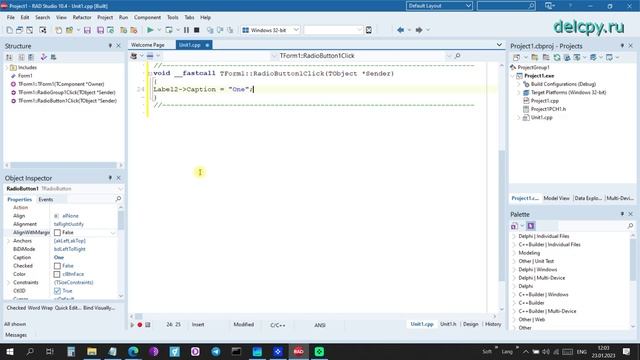Toggle the AlignWithMargins checkbox
The height and width of the screenshot is (360, 640).
(x=57, y=233)
